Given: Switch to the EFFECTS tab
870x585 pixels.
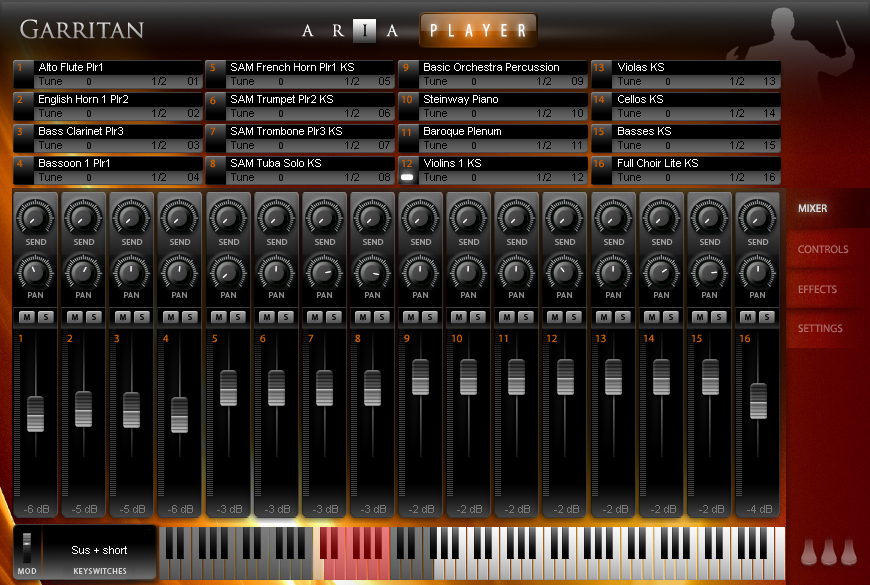Looking at the screenshot, I should coord(817,289).
